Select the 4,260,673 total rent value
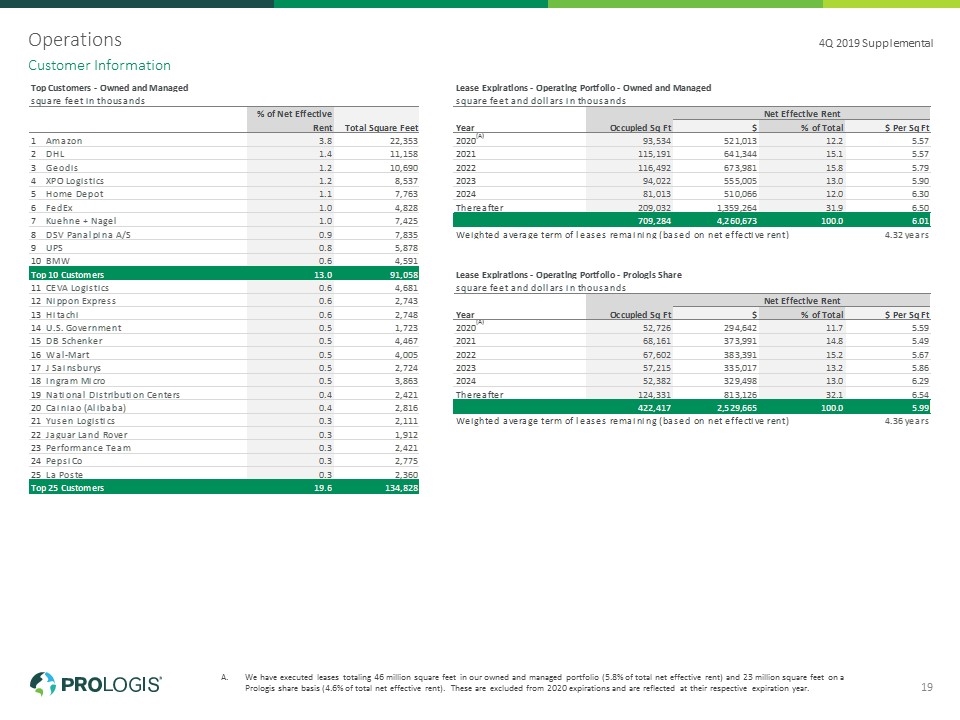 tap(737, 221)
